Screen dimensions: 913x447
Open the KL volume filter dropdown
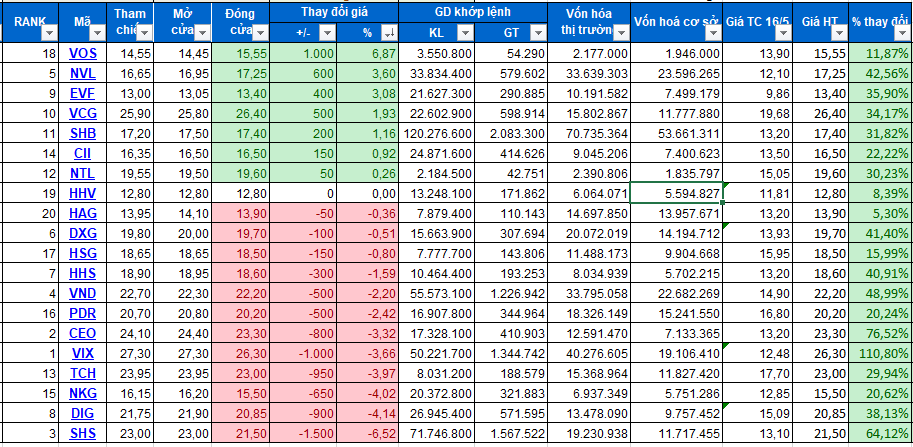point(465,33)
